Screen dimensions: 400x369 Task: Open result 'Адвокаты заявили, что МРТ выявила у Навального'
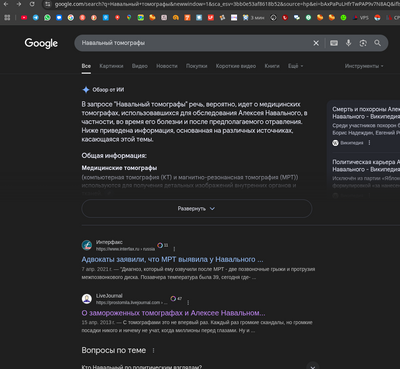[172, 259]
